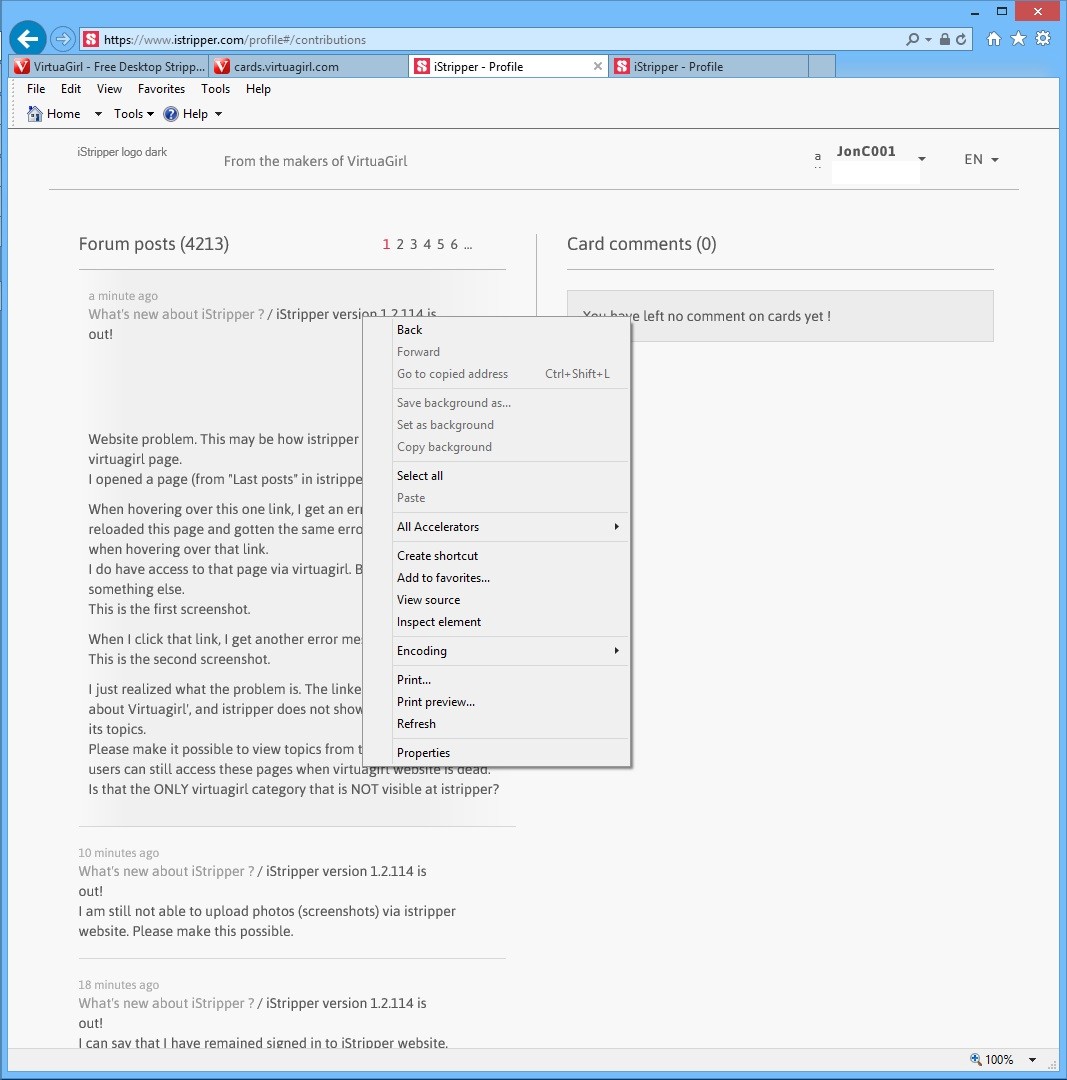Viewport: 1067px width, 1080px height.
Task: Expand the Help command bar dropdown arrow
Action: [218, 114]
